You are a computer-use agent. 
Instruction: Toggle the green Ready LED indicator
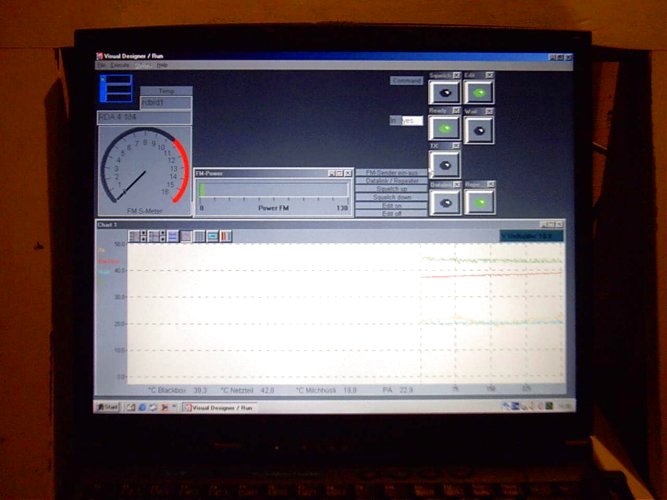(x=445, y=128)
